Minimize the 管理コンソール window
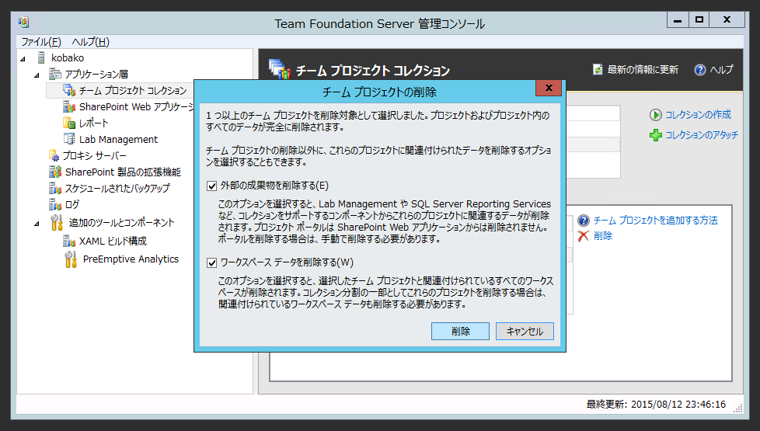The height and width of the screenshot is (431, 760). (678, 20)
